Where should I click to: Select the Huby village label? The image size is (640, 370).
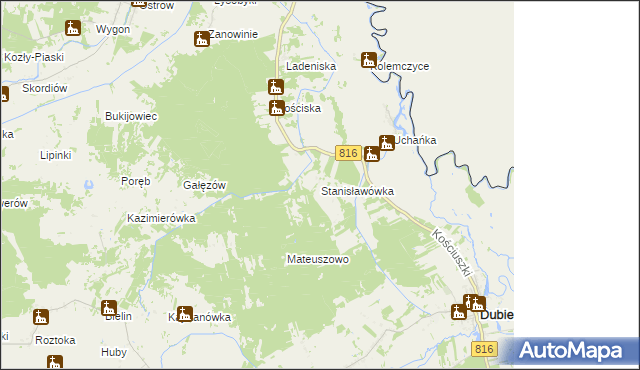tap(114, 352)
